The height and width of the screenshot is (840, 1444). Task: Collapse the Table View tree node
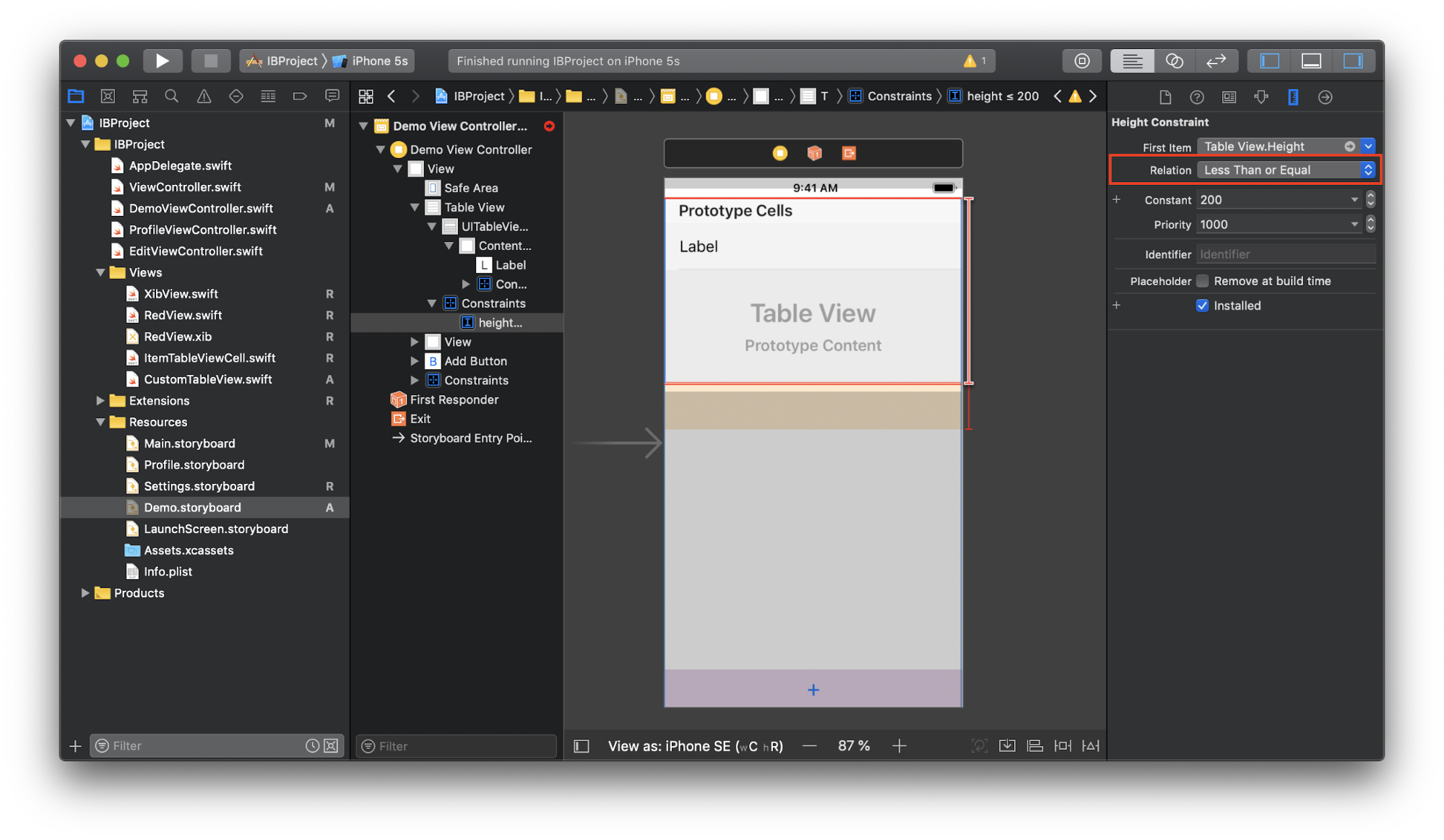click(x=415, y=207)
